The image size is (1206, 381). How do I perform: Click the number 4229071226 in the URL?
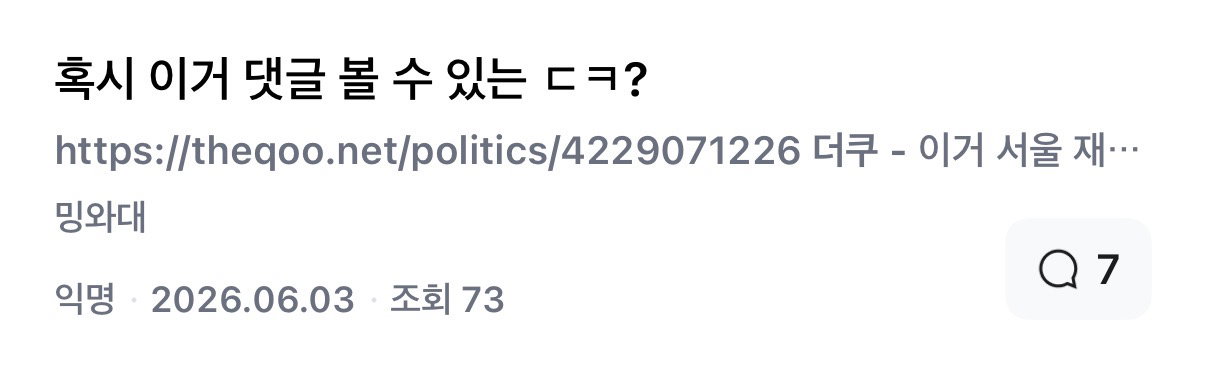point(679,152)
